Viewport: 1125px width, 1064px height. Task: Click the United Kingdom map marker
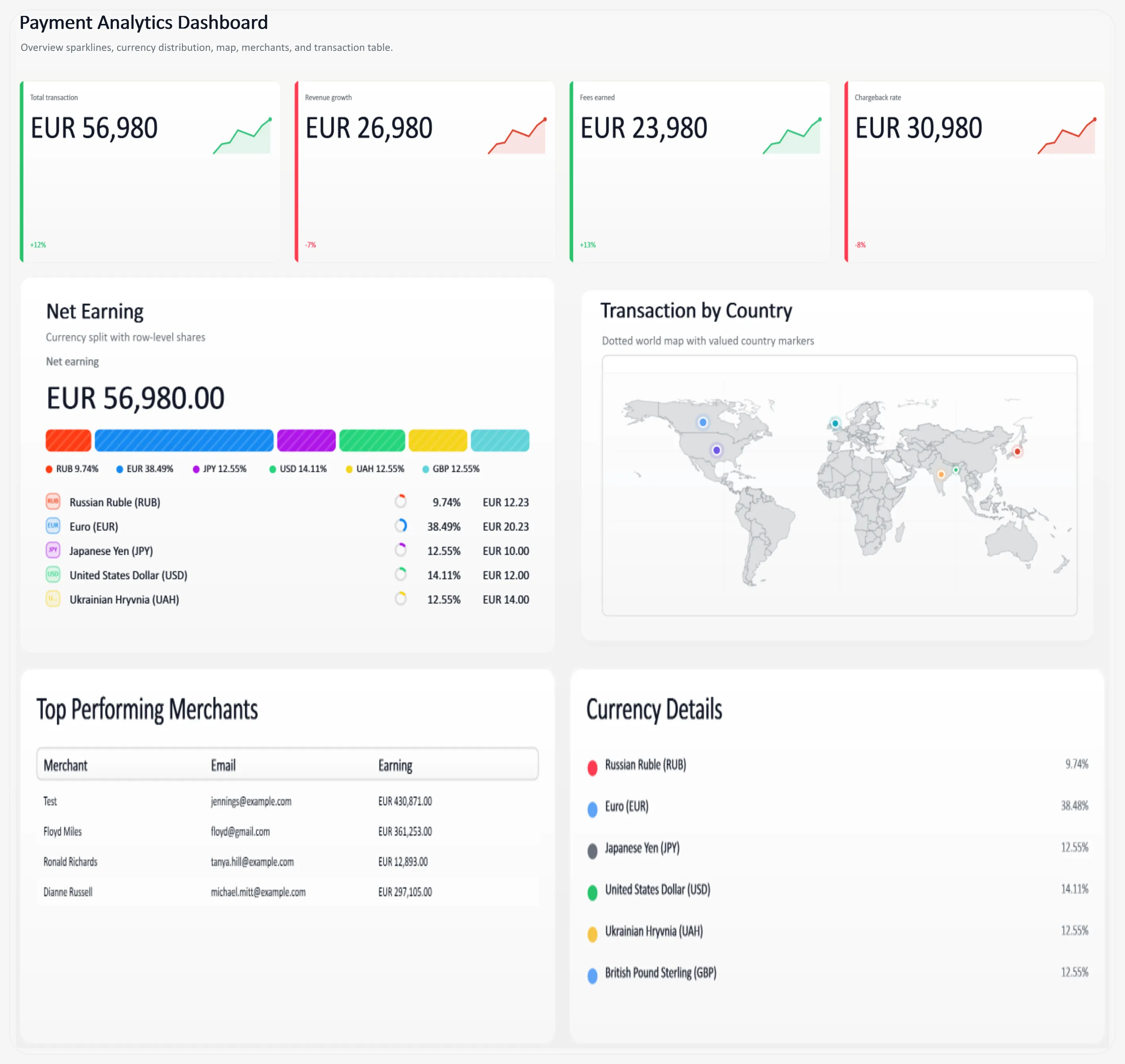tap(835, 424)
